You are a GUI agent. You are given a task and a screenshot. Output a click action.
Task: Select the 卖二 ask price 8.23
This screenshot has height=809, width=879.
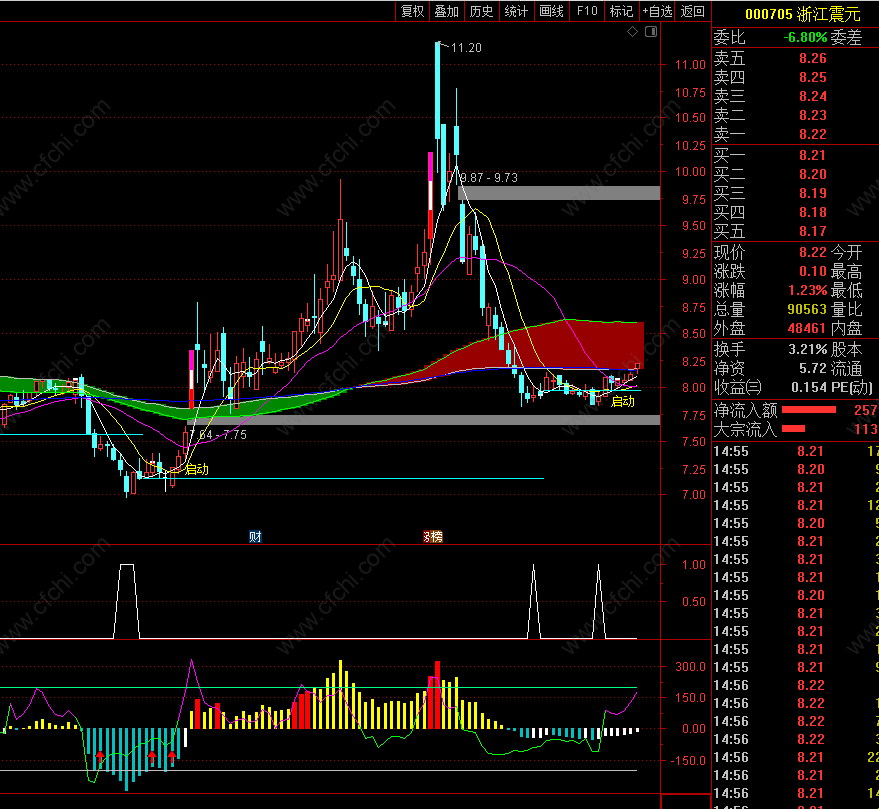click(813, 115)
